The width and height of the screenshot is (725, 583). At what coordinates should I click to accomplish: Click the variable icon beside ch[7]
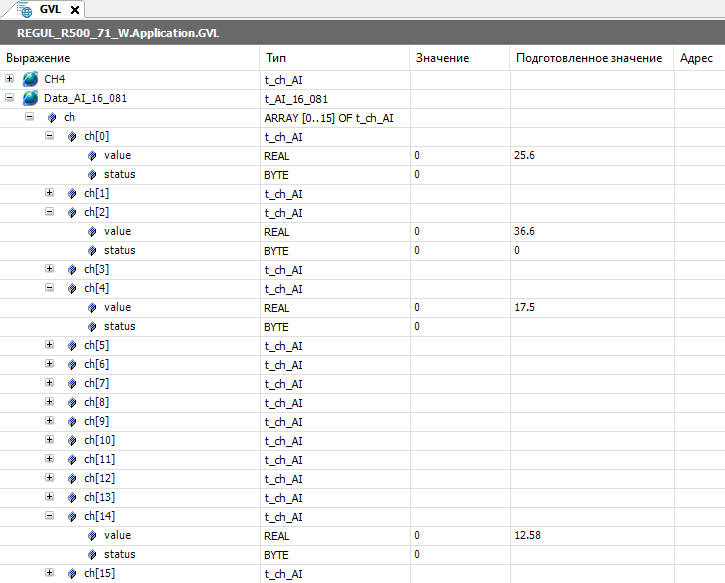pos(72,383)
